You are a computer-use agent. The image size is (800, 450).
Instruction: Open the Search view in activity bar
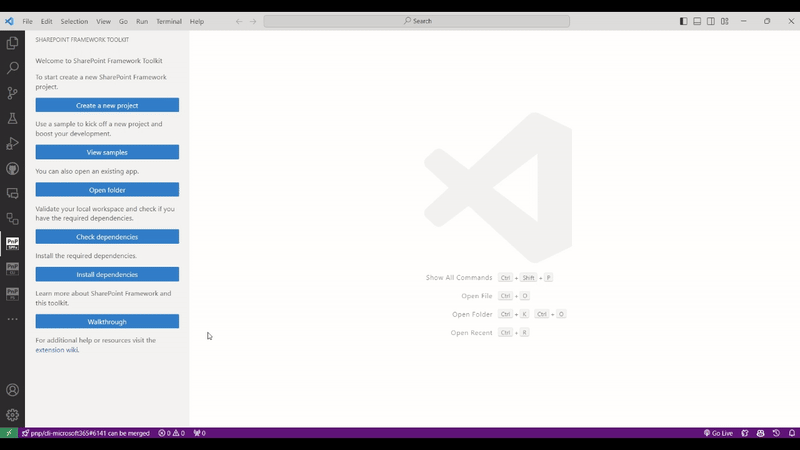12,68
